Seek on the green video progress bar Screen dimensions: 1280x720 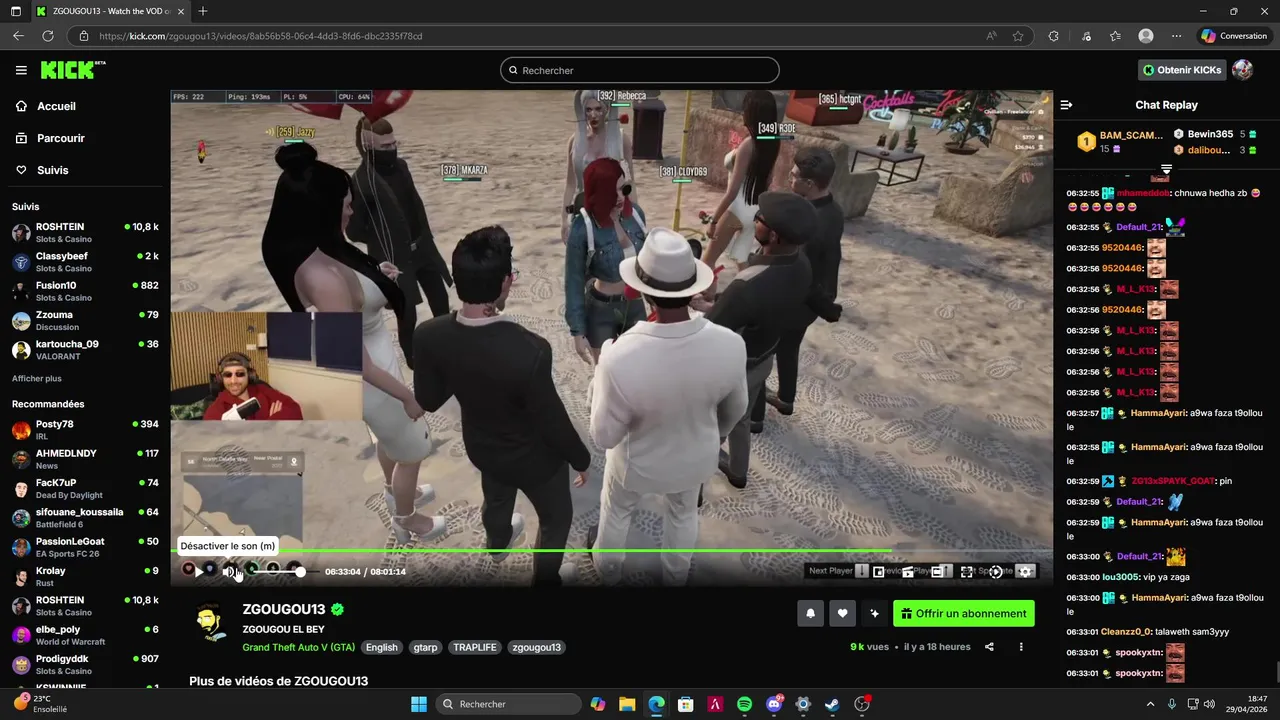[611, 551]
